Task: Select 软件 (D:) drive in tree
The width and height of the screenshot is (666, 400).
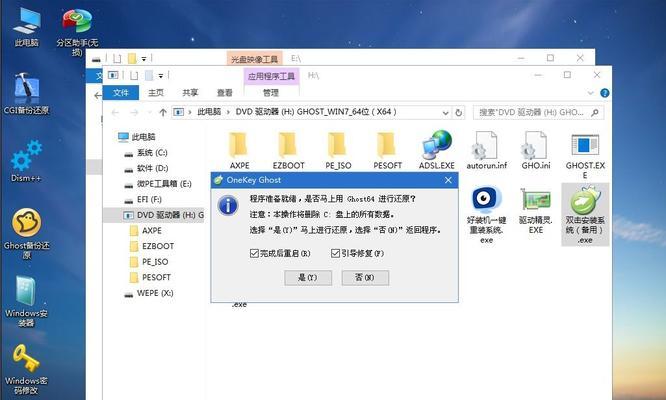Action: [x=147, y=168]
